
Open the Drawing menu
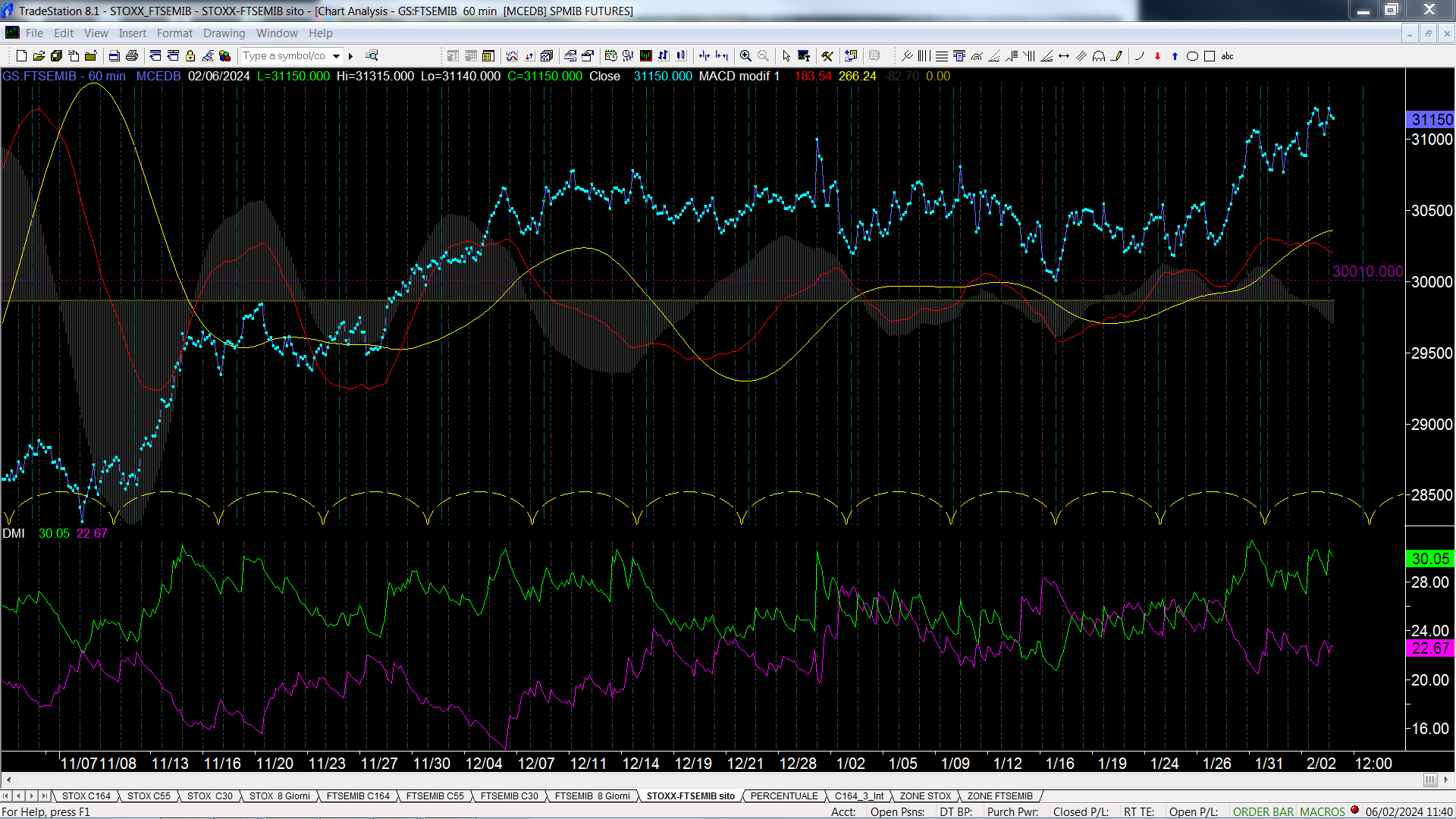tap(224, 33)
